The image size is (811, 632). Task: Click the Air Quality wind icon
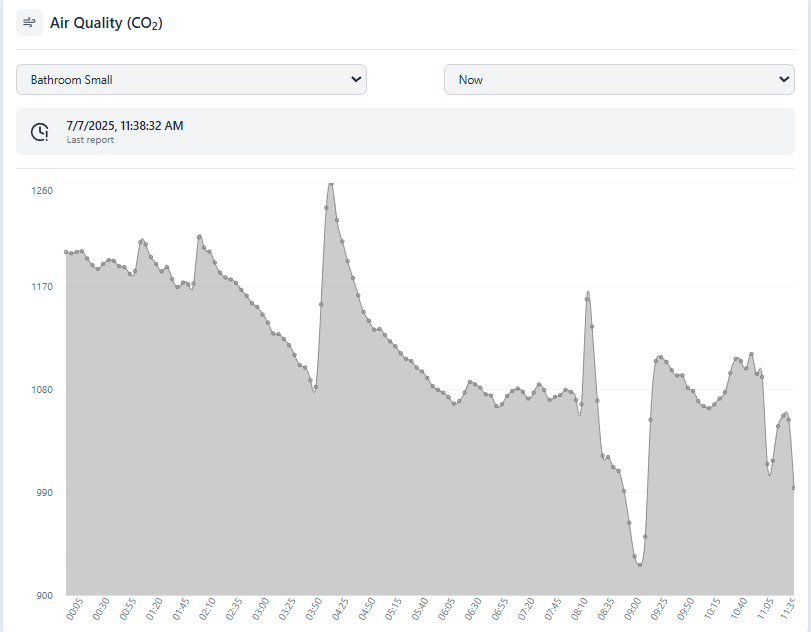tap(29, 22)
